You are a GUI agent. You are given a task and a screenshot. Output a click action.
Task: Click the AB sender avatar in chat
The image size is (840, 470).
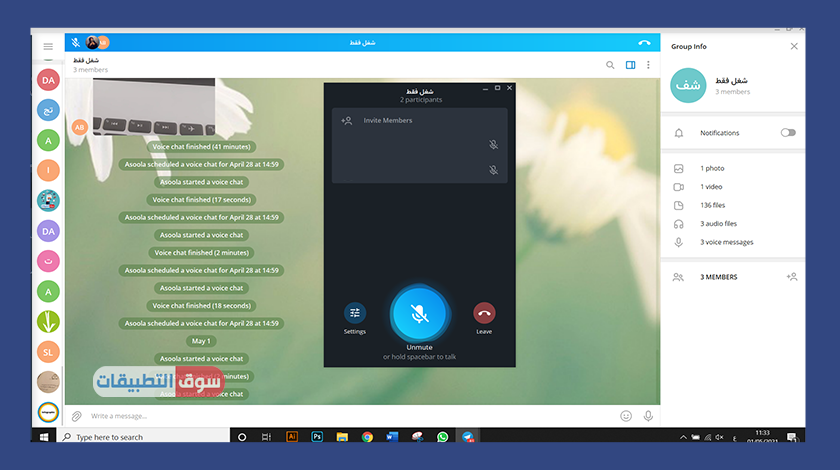(x=79, y=128)
